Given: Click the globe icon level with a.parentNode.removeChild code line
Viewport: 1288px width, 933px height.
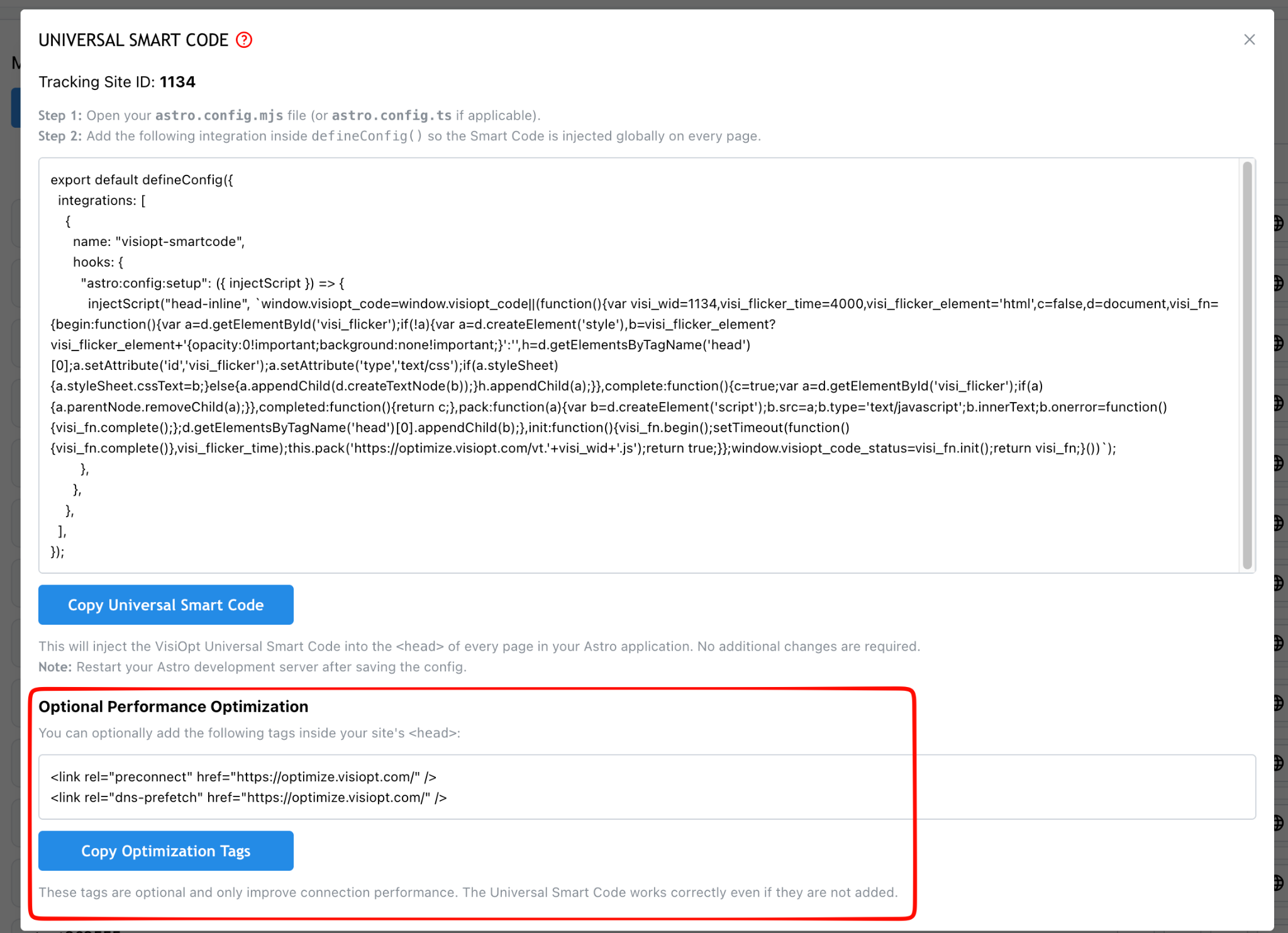Looking at the screenshot, I should pyautogui.click(x=1279, y=403).
